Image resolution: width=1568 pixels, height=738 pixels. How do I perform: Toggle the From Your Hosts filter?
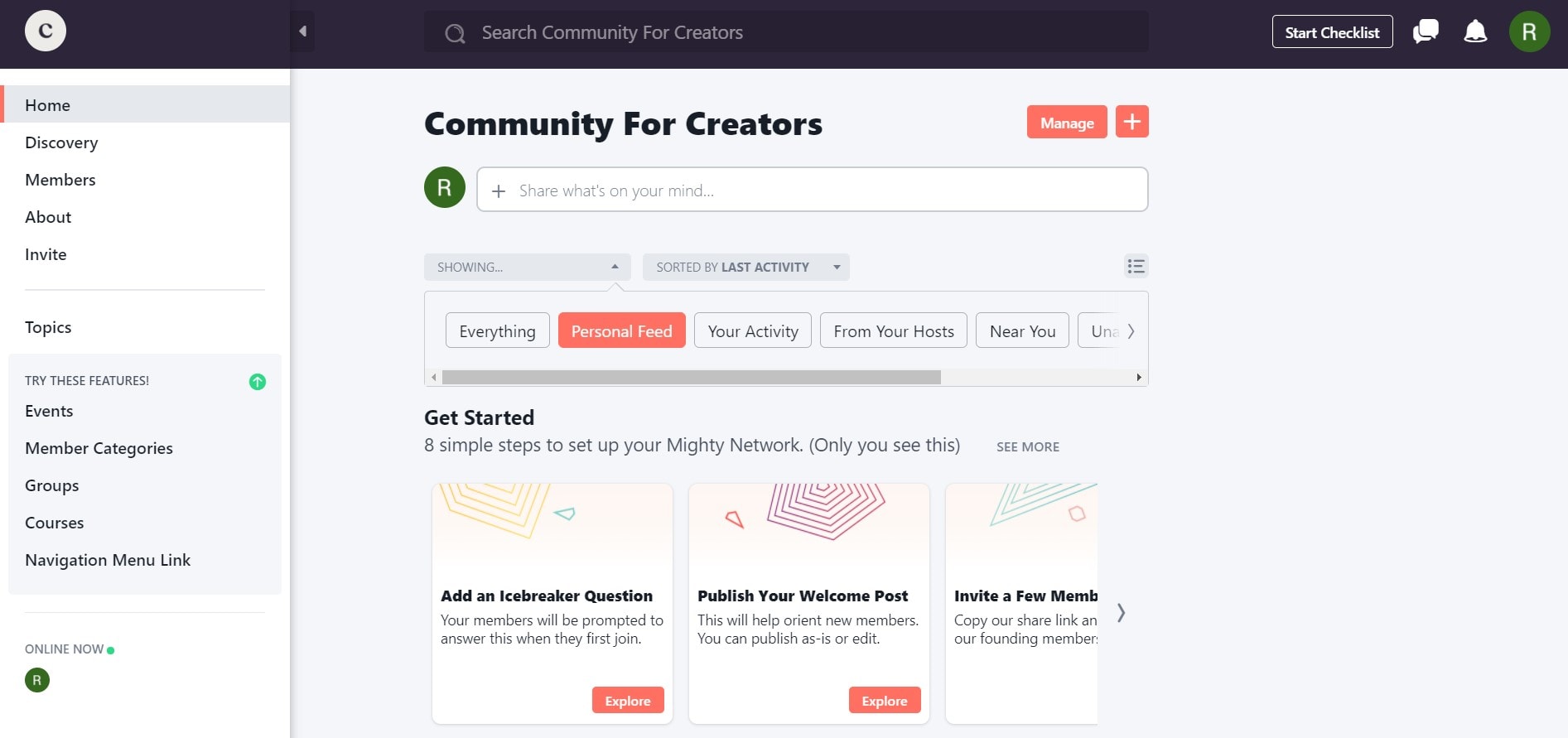(893, 330)
